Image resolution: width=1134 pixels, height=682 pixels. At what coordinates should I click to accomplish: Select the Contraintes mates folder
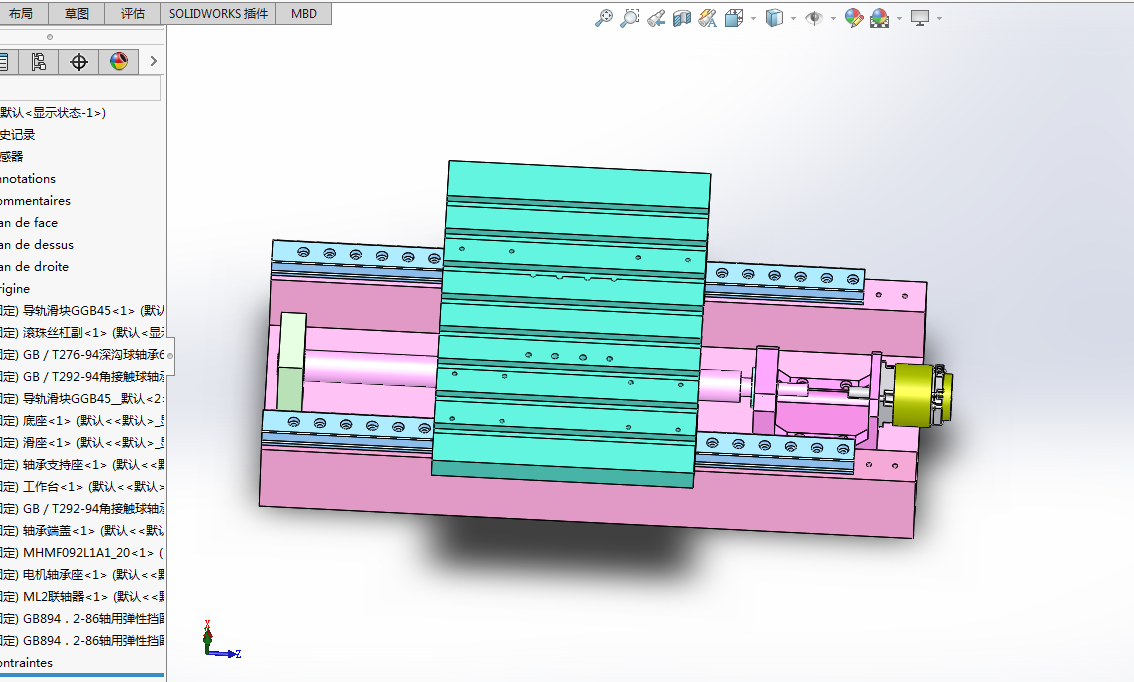pos(26,662)
